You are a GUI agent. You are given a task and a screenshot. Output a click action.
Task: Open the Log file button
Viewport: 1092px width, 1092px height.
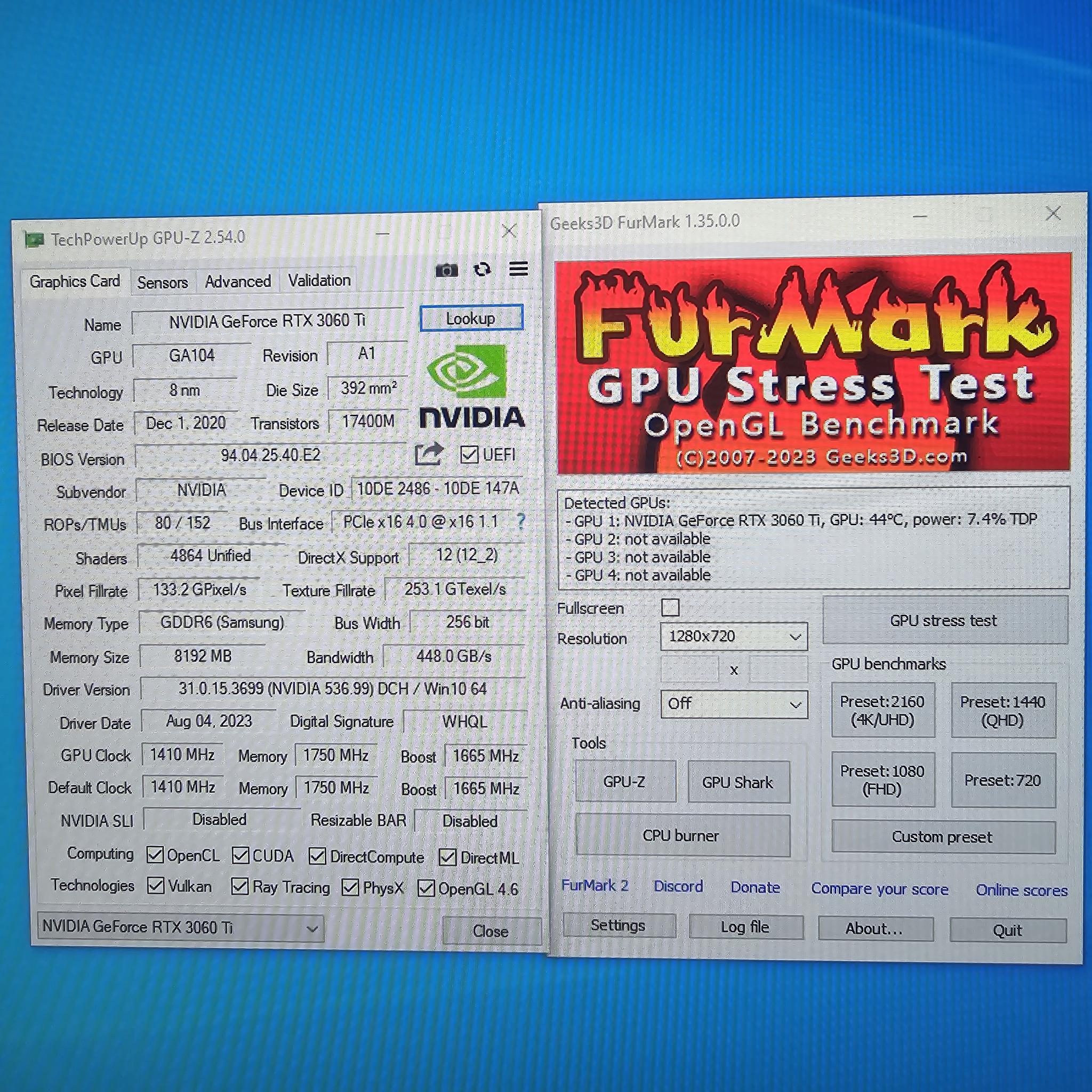tap(745, 927)
